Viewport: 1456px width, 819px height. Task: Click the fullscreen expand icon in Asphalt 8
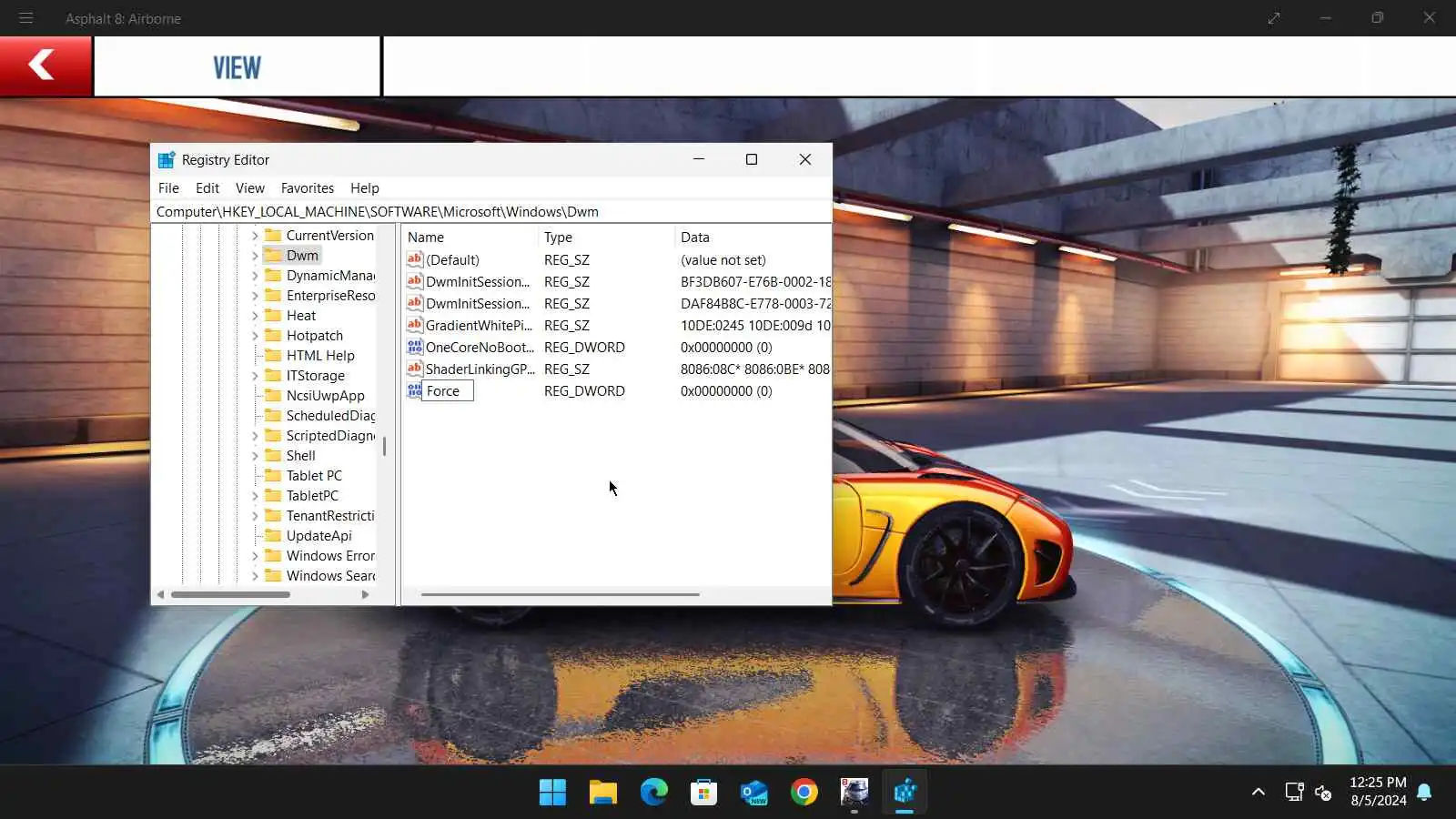[x=1274, y=18]
